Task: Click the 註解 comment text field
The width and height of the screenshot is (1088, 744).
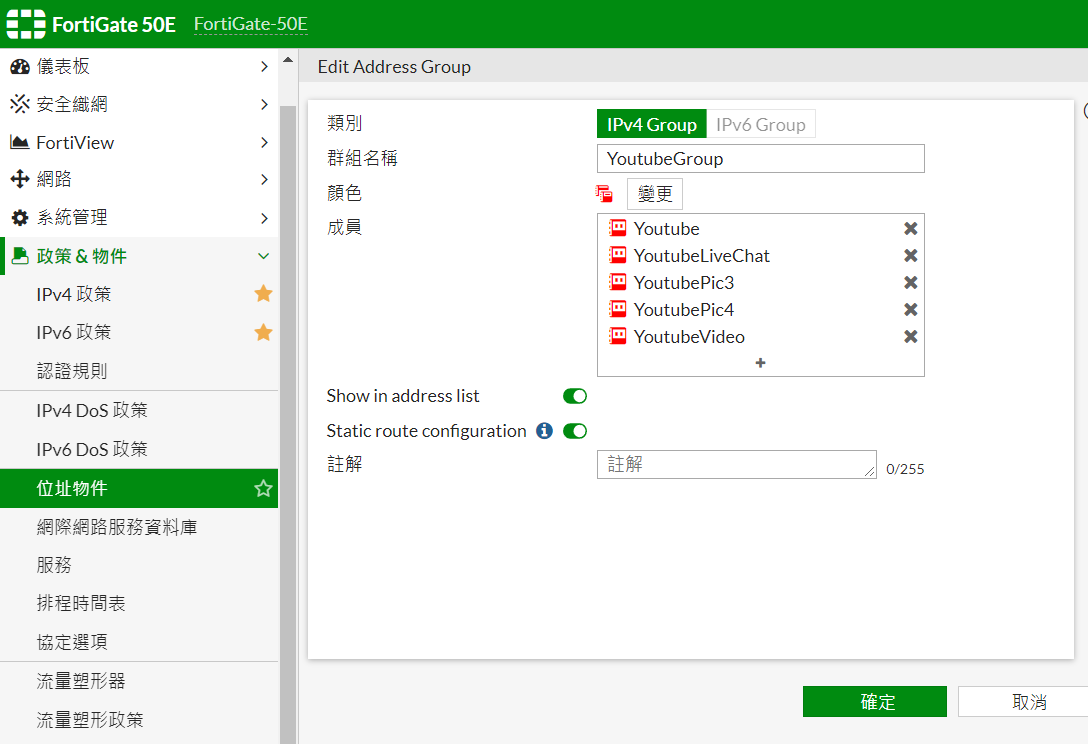Action: (x=736, y=465)
